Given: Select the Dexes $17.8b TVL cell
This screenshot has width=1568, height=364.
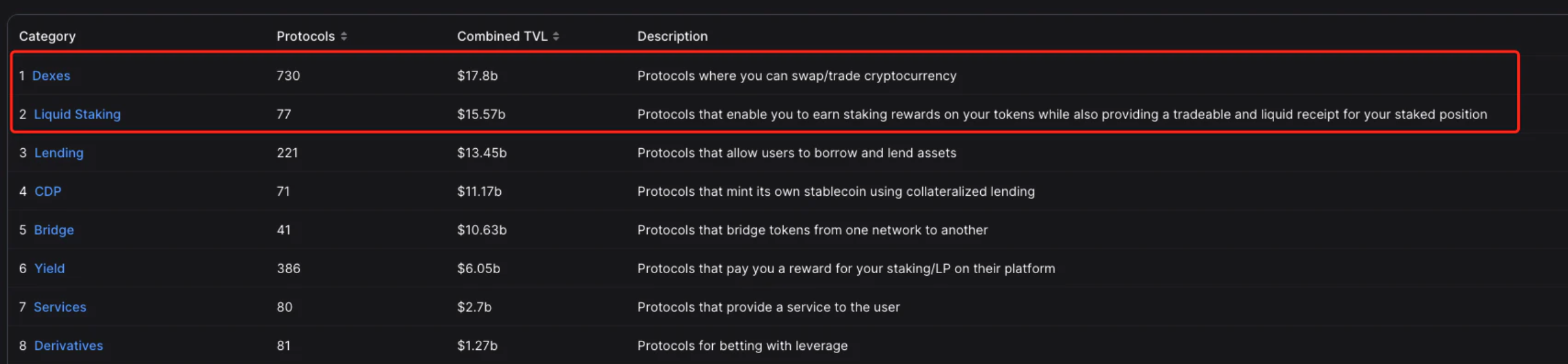Looking at the screenshot, I should pyautogui.click(x=478, y=76).
